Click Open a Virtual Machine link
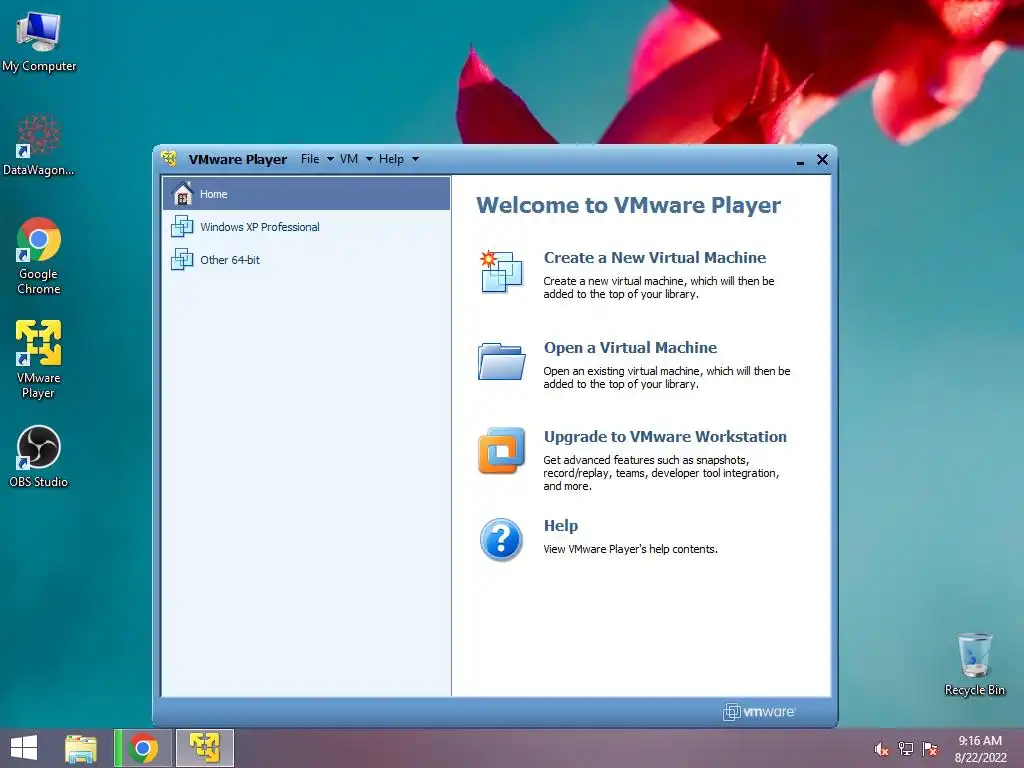 [x=630, y=347]
